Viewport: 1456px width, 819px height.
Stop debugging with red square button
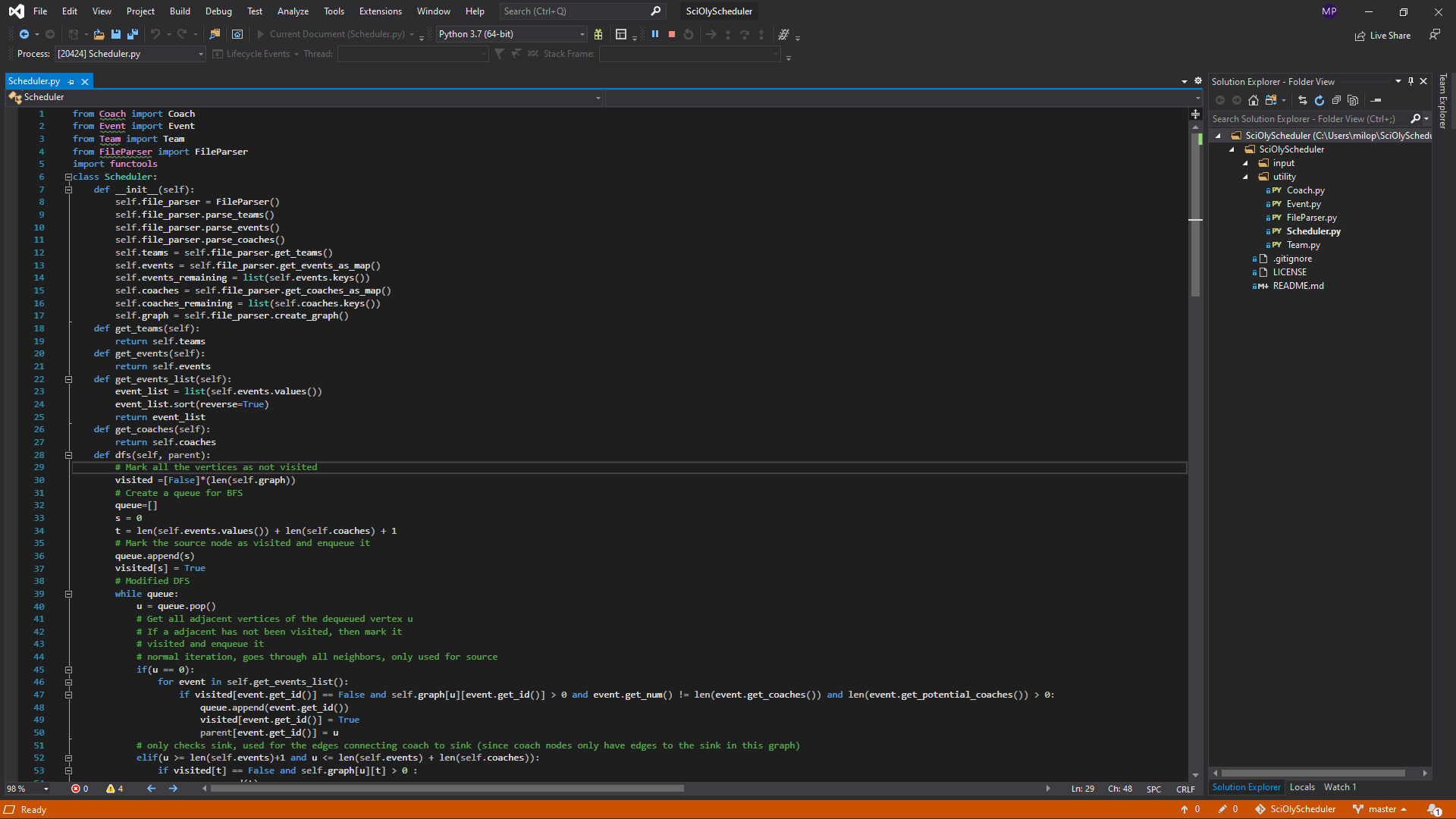pos(672,34)
